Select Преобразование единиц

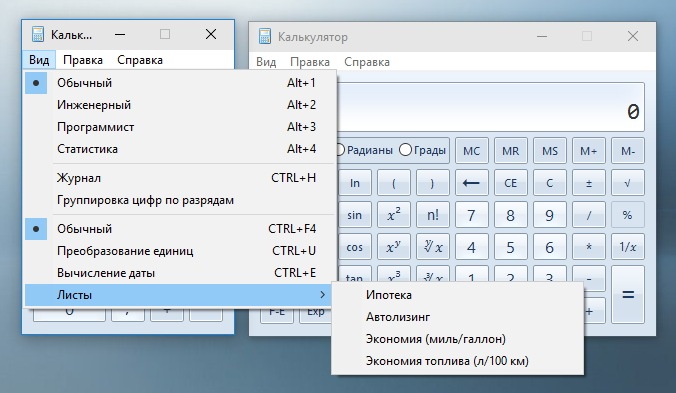tap(180, 251)
